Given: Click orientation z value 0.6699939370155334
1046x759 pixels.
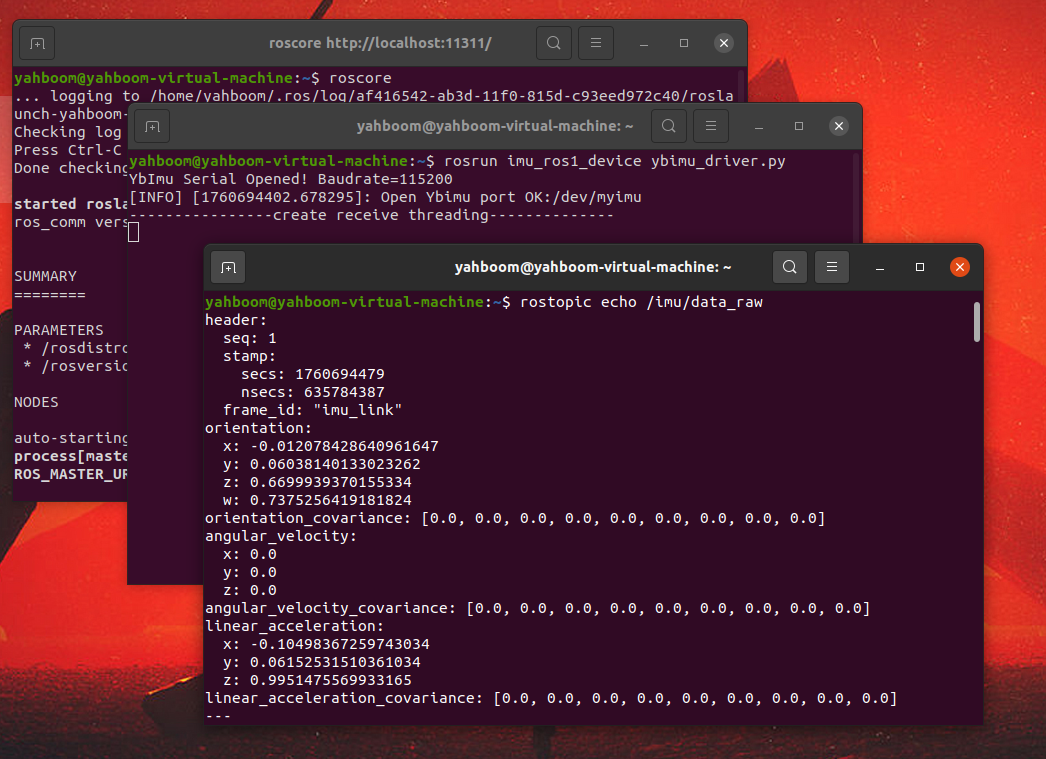Looking at the screenshot, I should 331,482.
